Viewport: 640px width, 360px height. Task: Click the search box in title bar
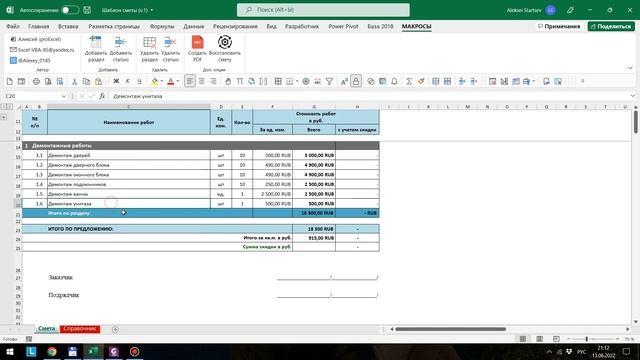pyautogui.click(x=323, y=10)
